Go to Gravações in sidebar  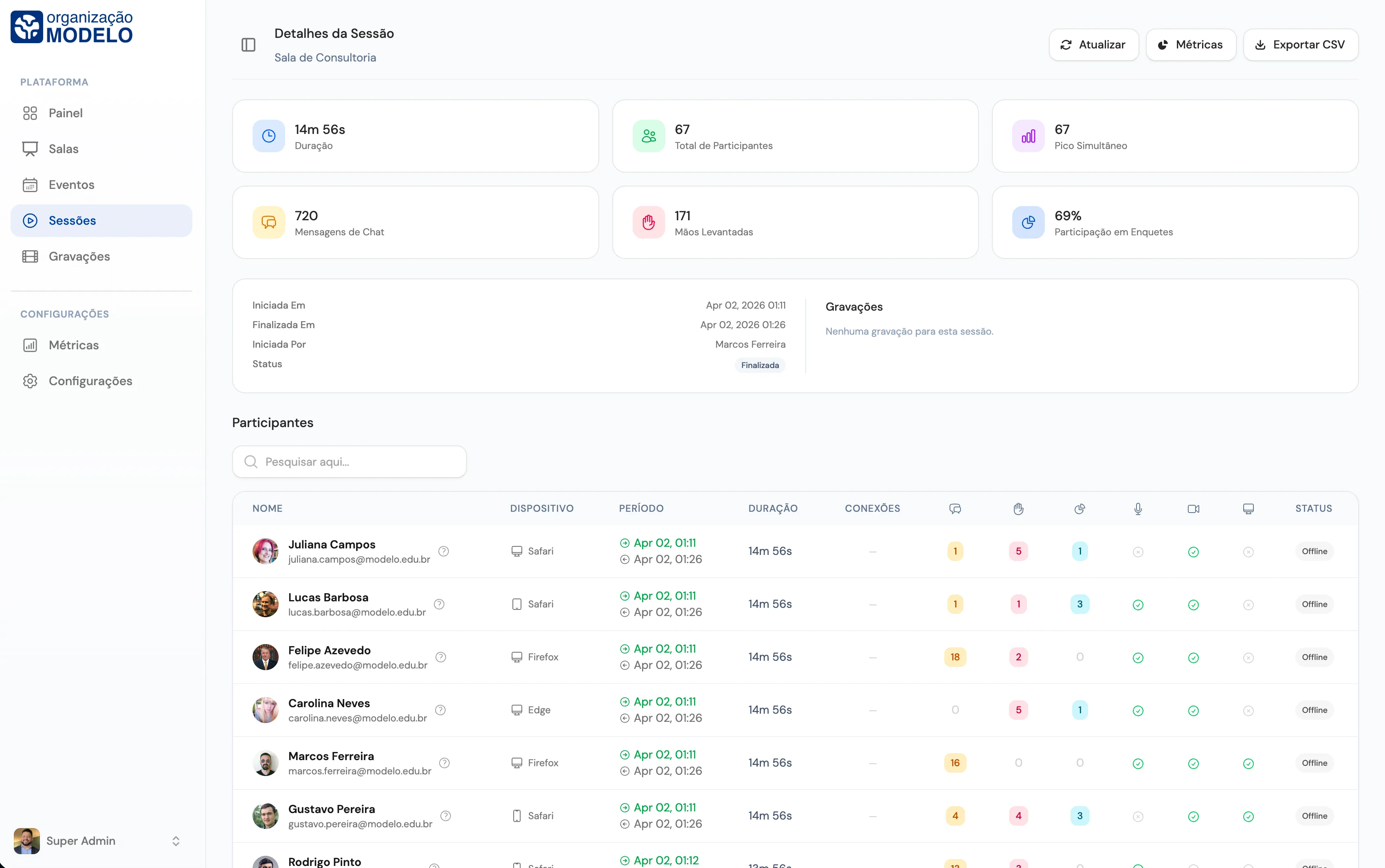79,256
